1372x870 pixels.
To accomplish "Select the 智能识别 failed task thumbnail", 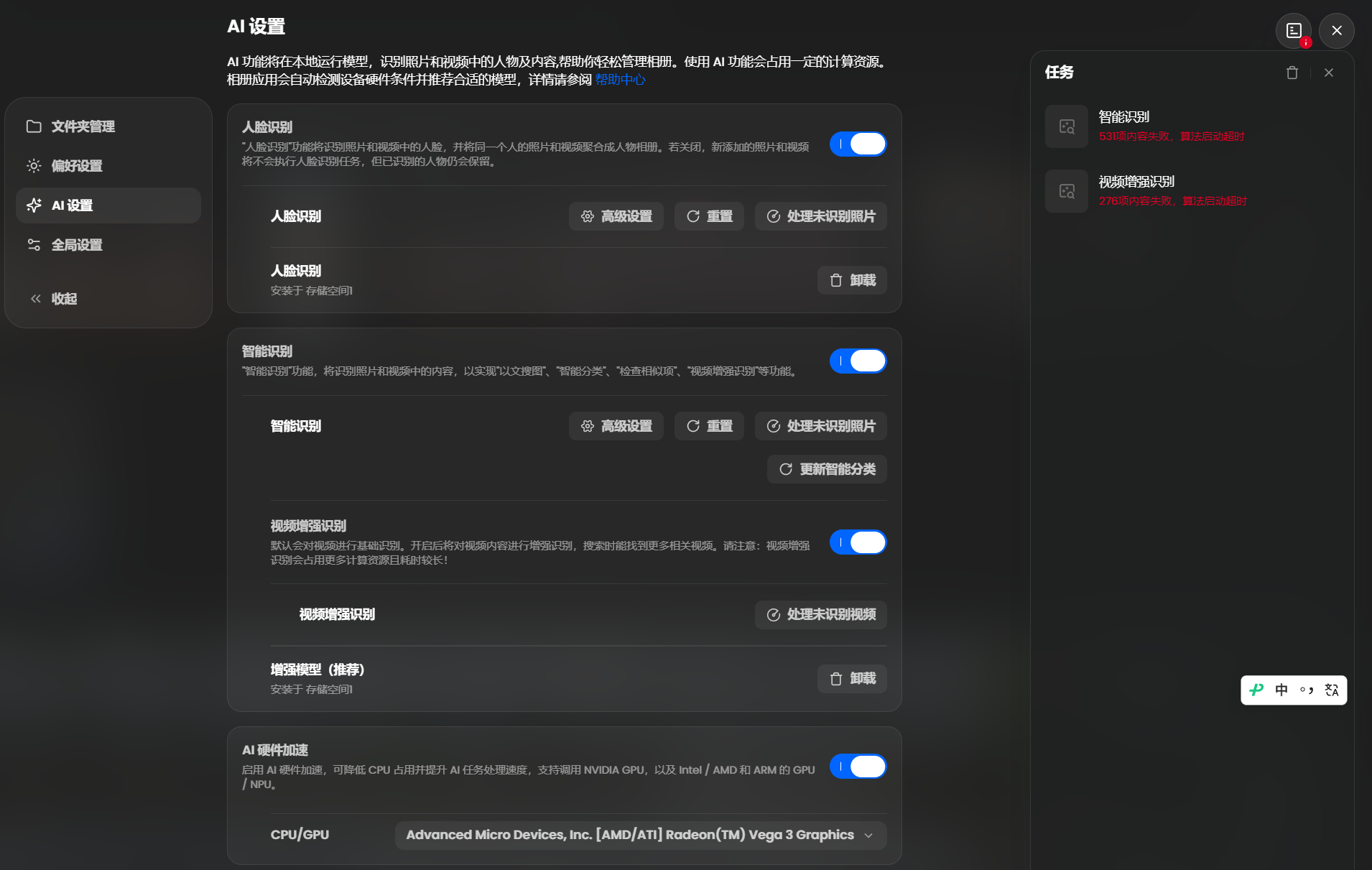I will (1067, 126).
